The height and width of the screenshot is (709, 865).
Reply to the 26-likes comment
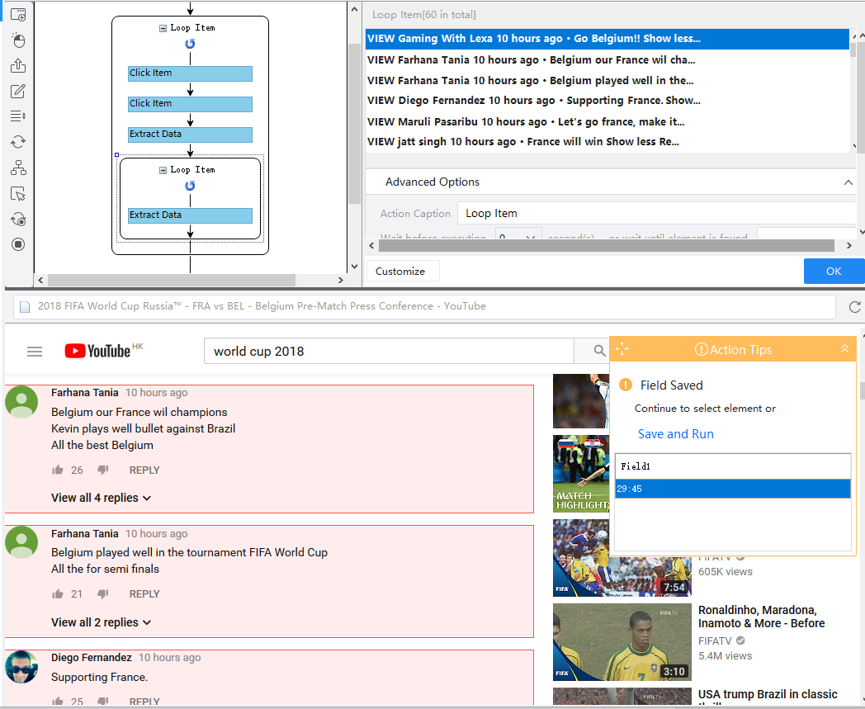click(x=144, y=470)
